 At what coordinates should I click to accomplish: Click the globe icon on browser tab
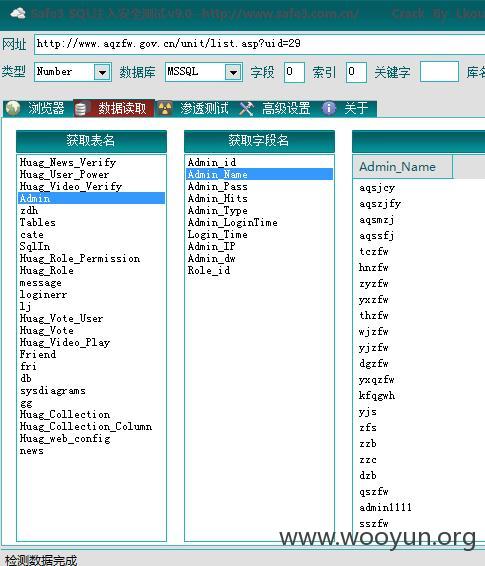13,108
